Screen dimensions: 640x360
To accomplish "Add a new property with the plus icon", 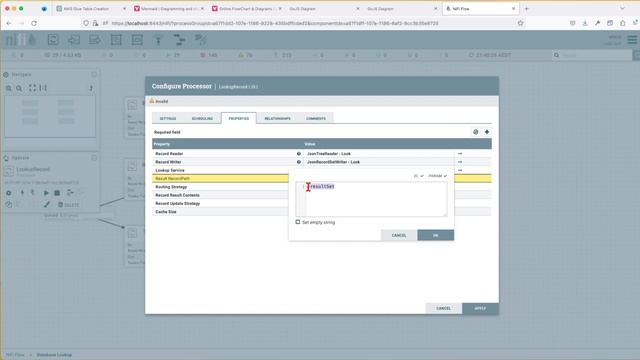I will click(x=487, y=132).
